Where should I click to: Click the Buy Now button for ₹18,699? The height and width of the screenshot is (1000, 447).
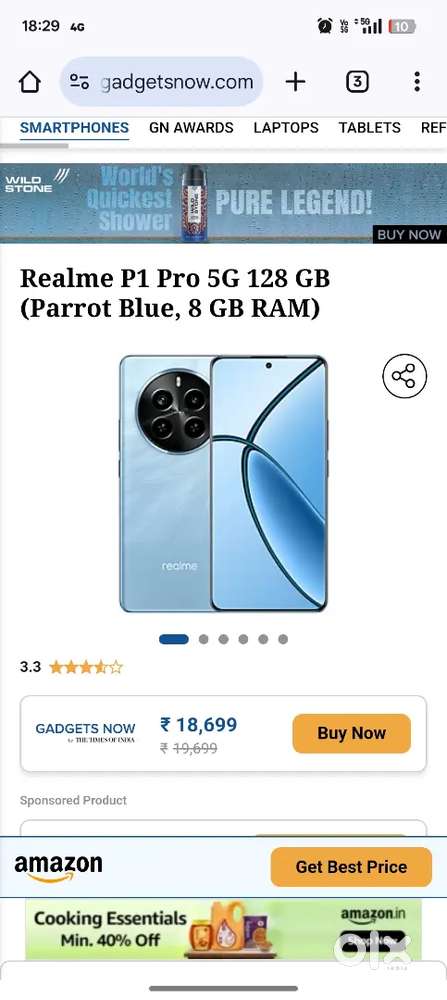[x=351, y=733]
